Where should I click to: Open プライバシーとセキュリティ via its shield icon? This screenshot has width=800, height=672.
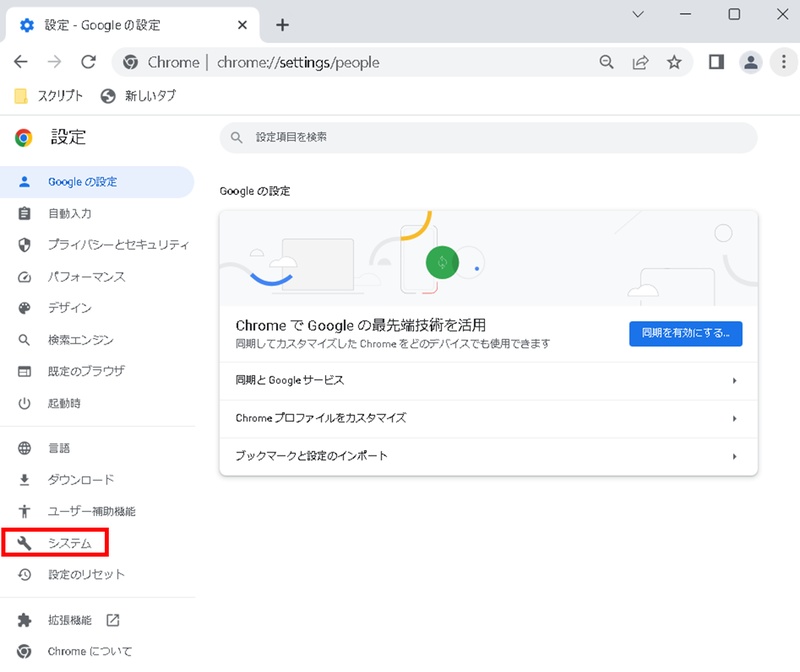22,244
